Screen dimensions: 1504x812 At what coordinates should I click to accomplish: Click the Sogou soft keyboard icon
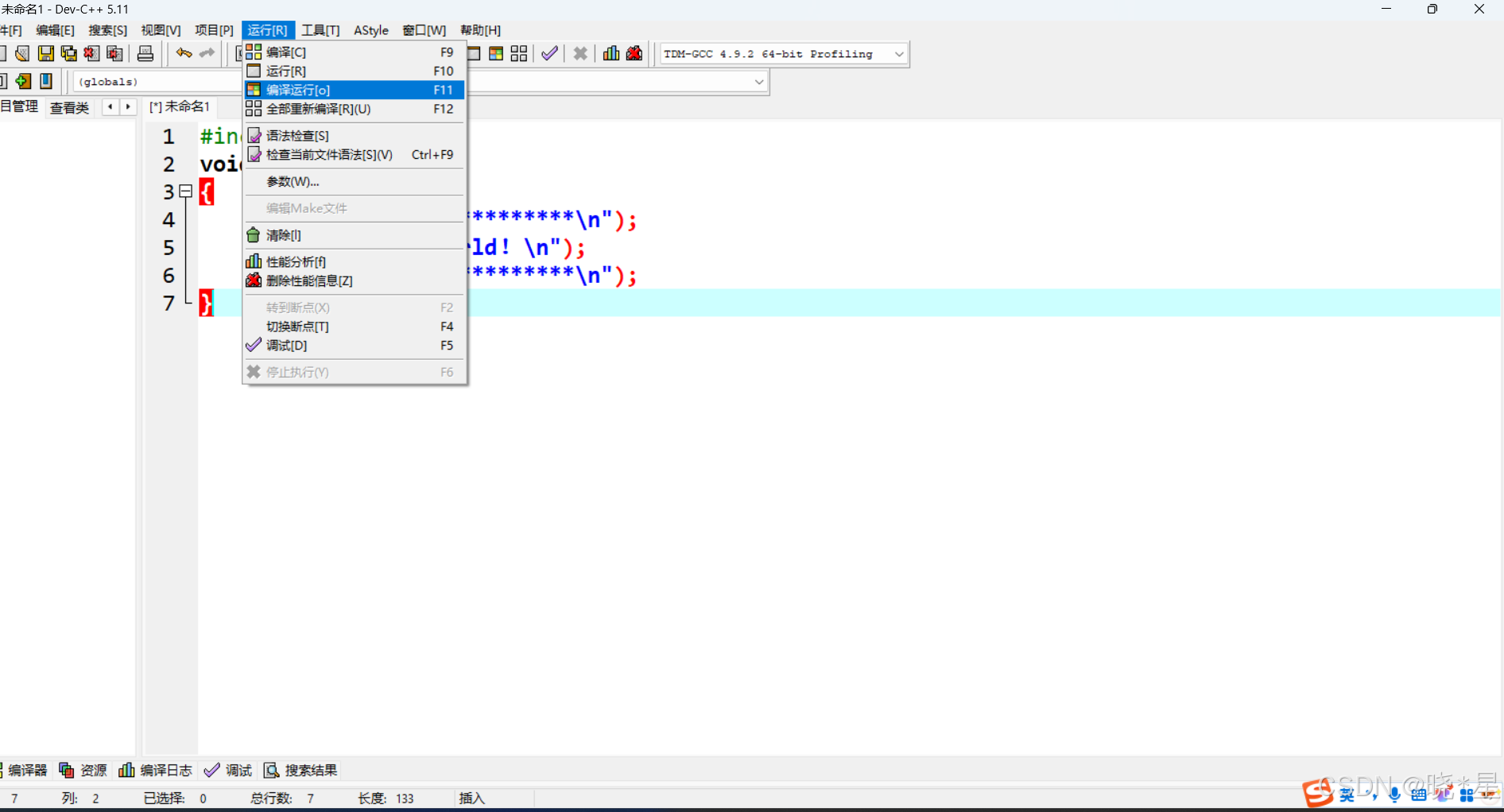coord(1419,795)
